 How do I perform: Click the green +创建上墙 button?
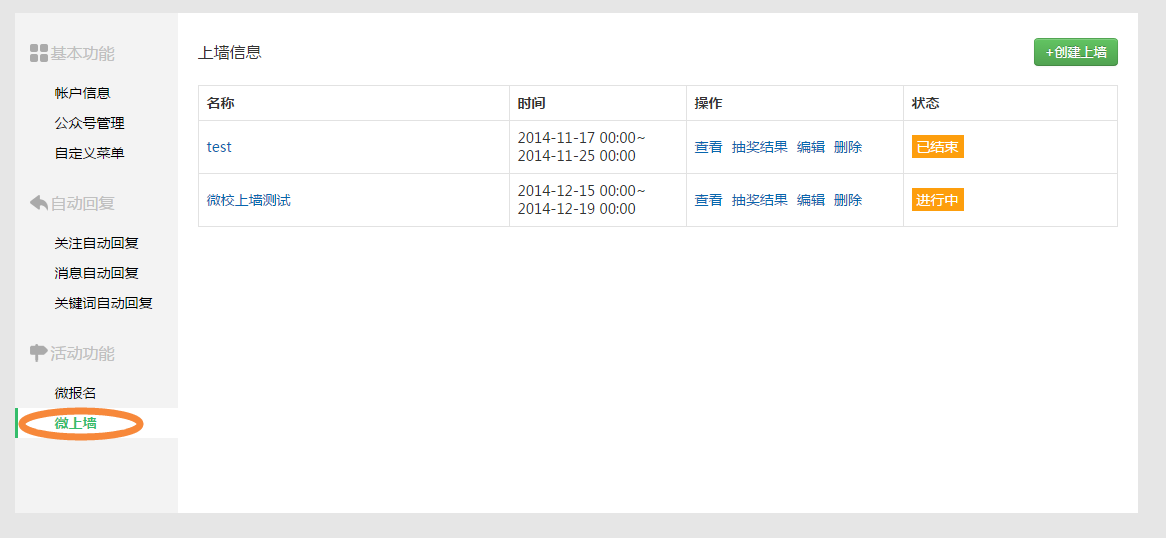1075,52
